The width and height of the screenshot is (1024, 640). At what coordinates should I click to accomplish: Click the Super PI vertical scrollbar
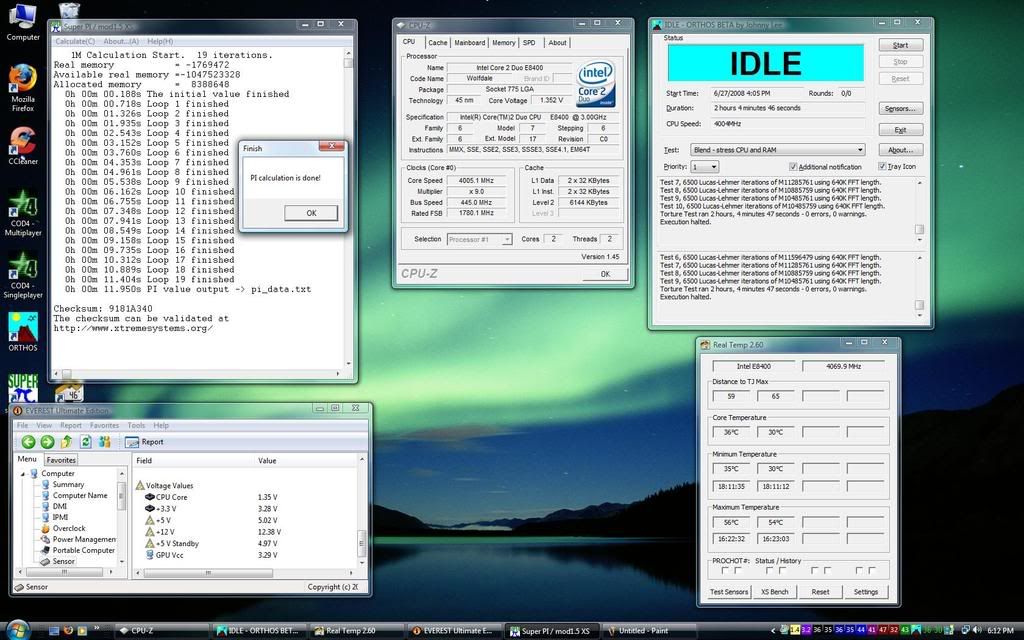pos(348,208)
